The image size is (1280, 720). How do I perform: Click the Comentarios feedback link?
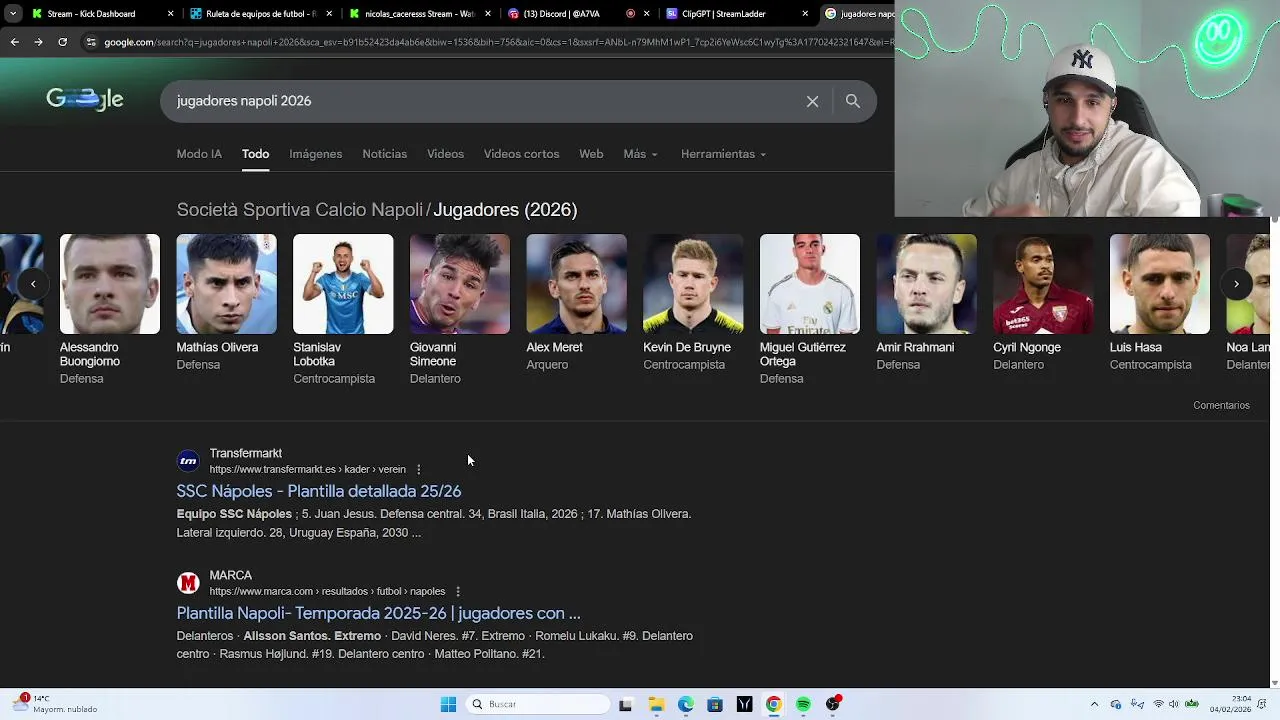click(1221, 405)
